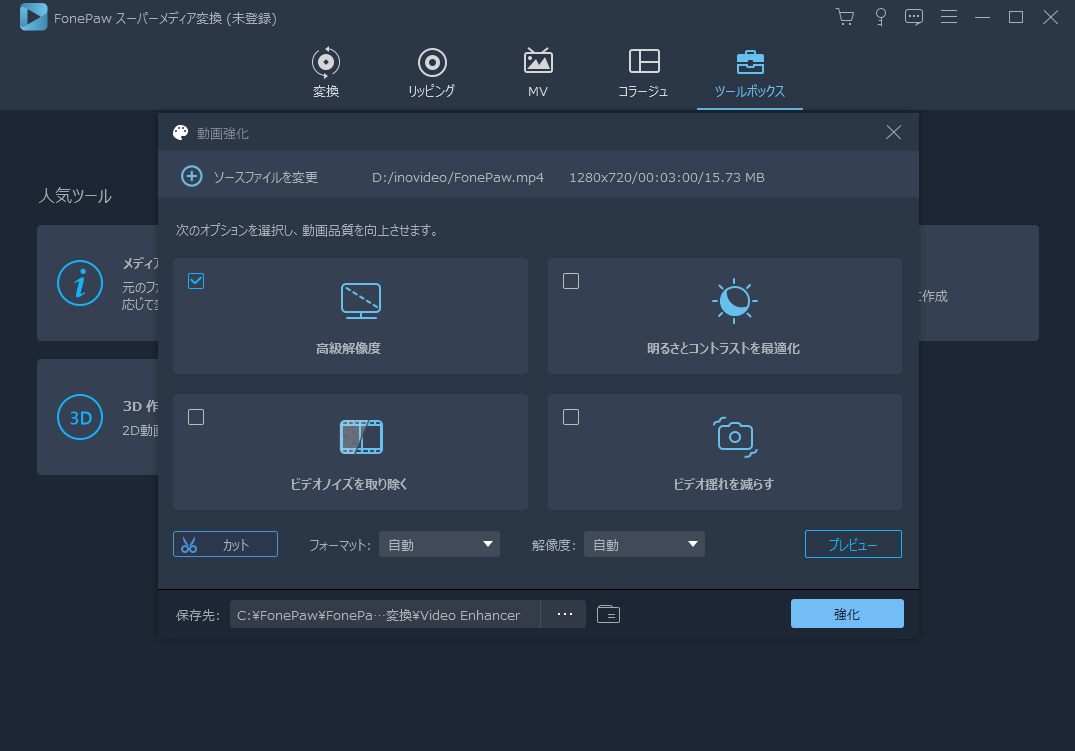Open the feedback chat bubble icon
This screenshot has width=1075, height=751.
pyautogui.click(x=914, y=17)
